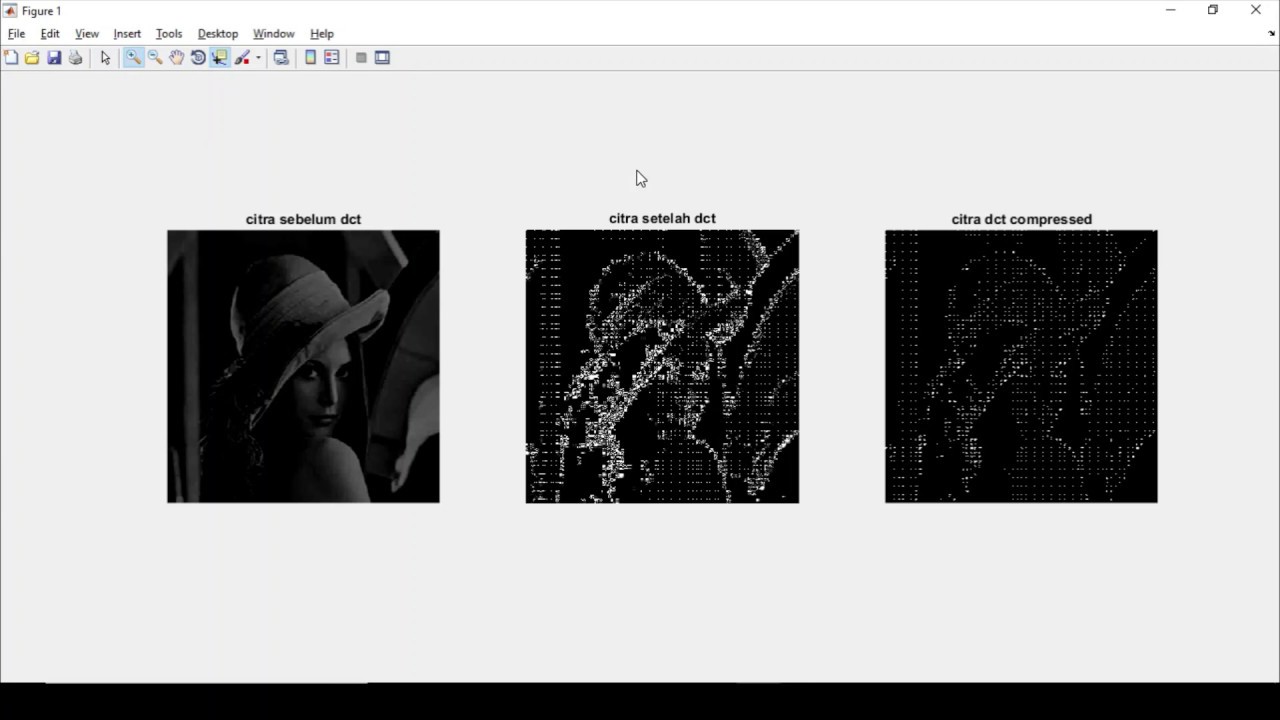The width and height of the screenshot is (1280, 720).
Task: Insert a Legend using the toolbar icon
Action: point(332,58)
